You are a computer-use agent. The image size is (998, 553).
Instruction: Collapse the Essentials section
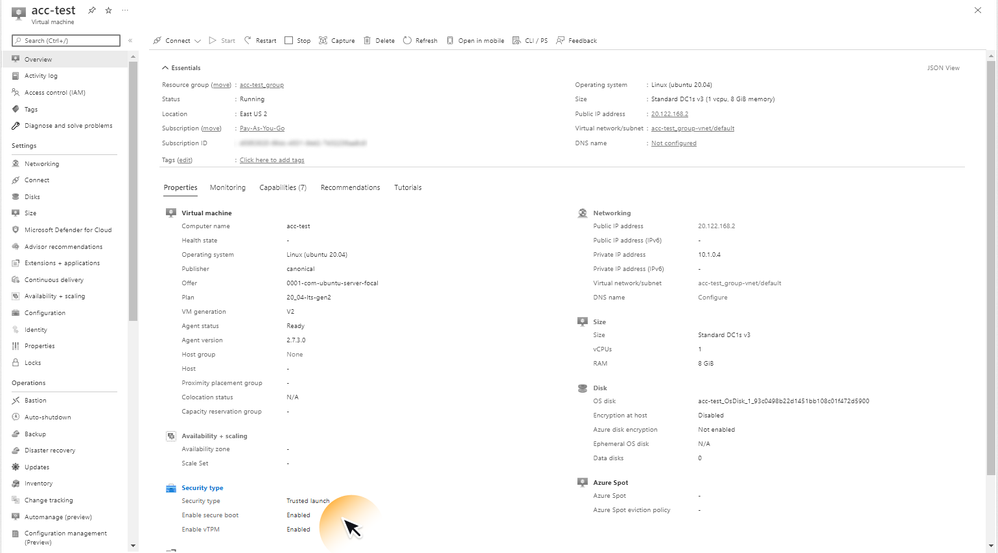pos(181,67)
